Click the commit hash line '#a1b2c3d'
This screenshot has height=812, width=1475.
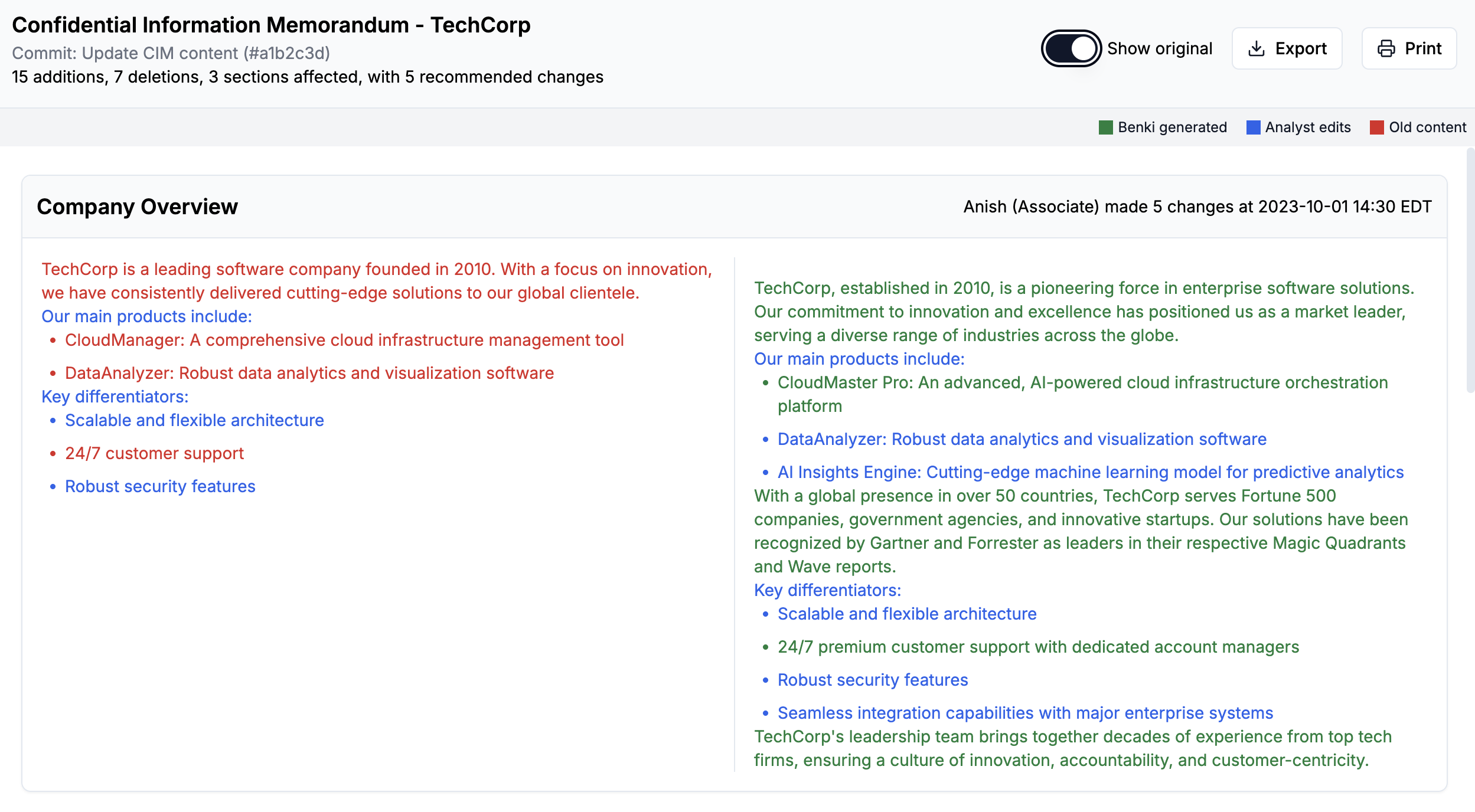point(171,53)
